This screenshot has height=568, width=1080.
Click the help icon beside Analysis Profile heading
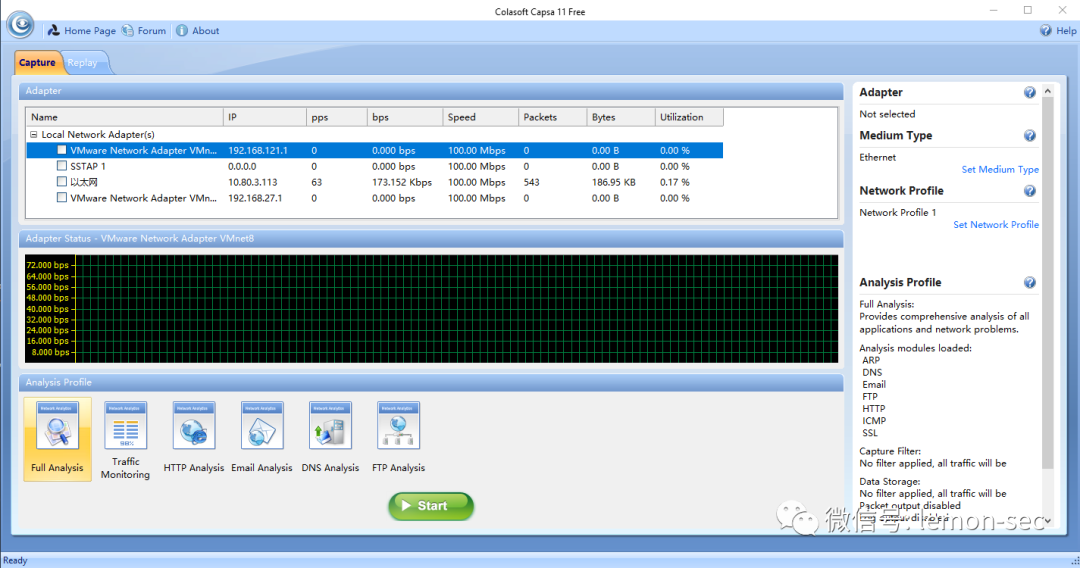pos(1030,282)
